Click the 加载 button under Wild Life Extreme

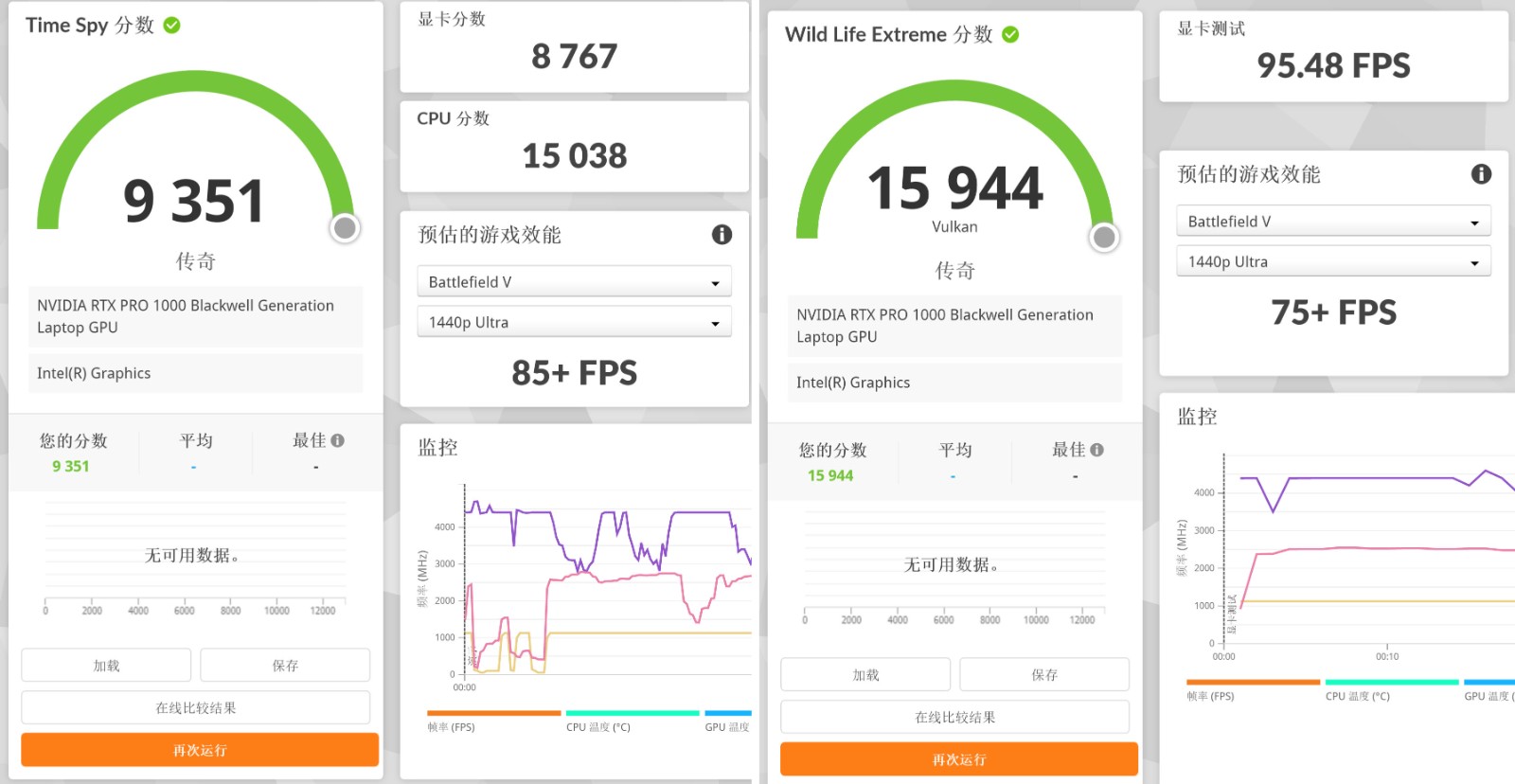[x=865, y=675]
